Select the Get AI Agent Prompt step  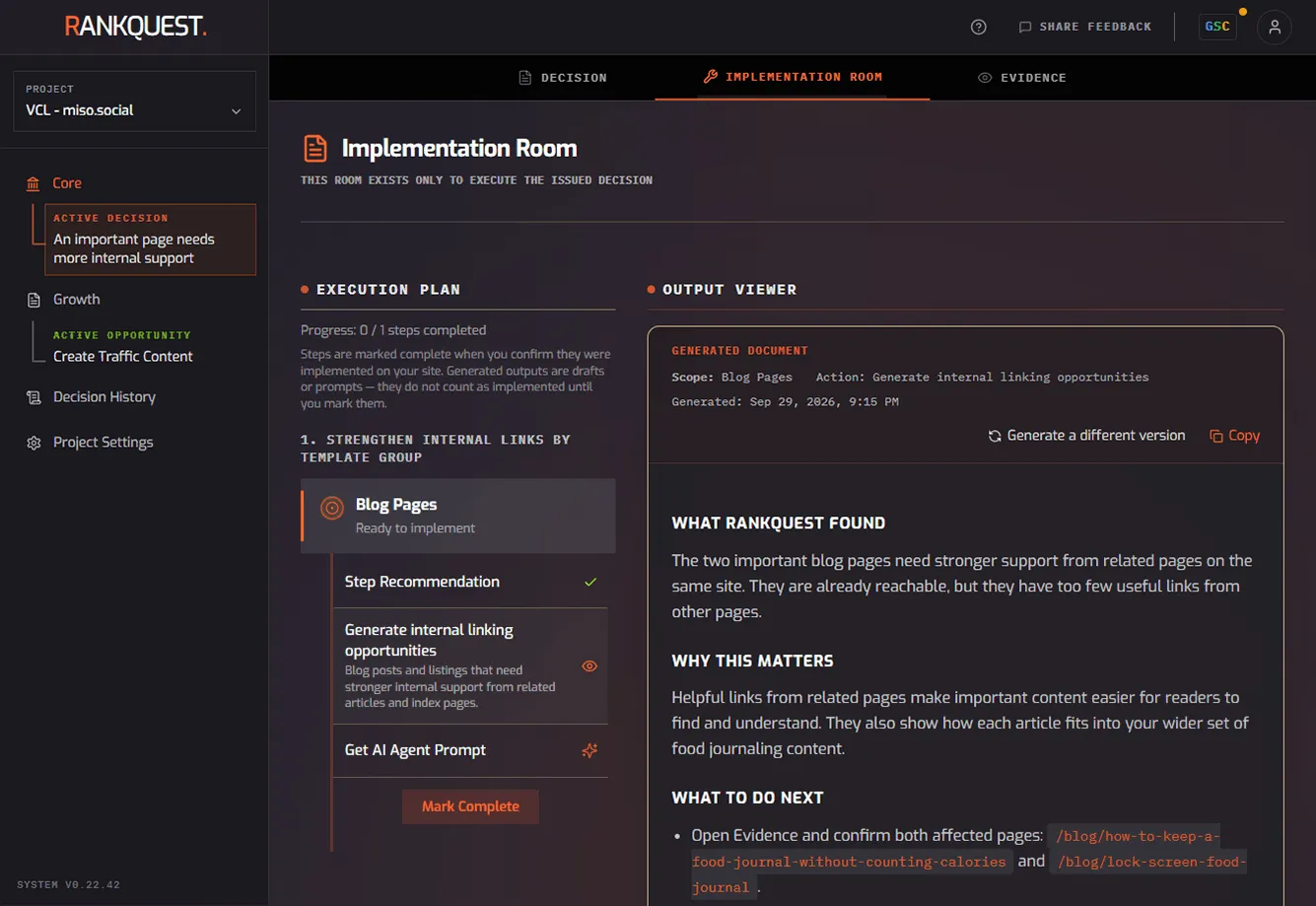[470, 750]
